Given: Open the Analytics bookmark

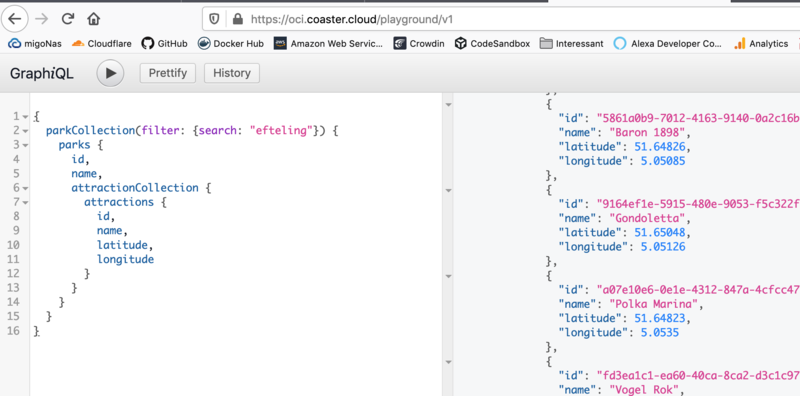Looking at the screenshot, I should click(761, 44).
